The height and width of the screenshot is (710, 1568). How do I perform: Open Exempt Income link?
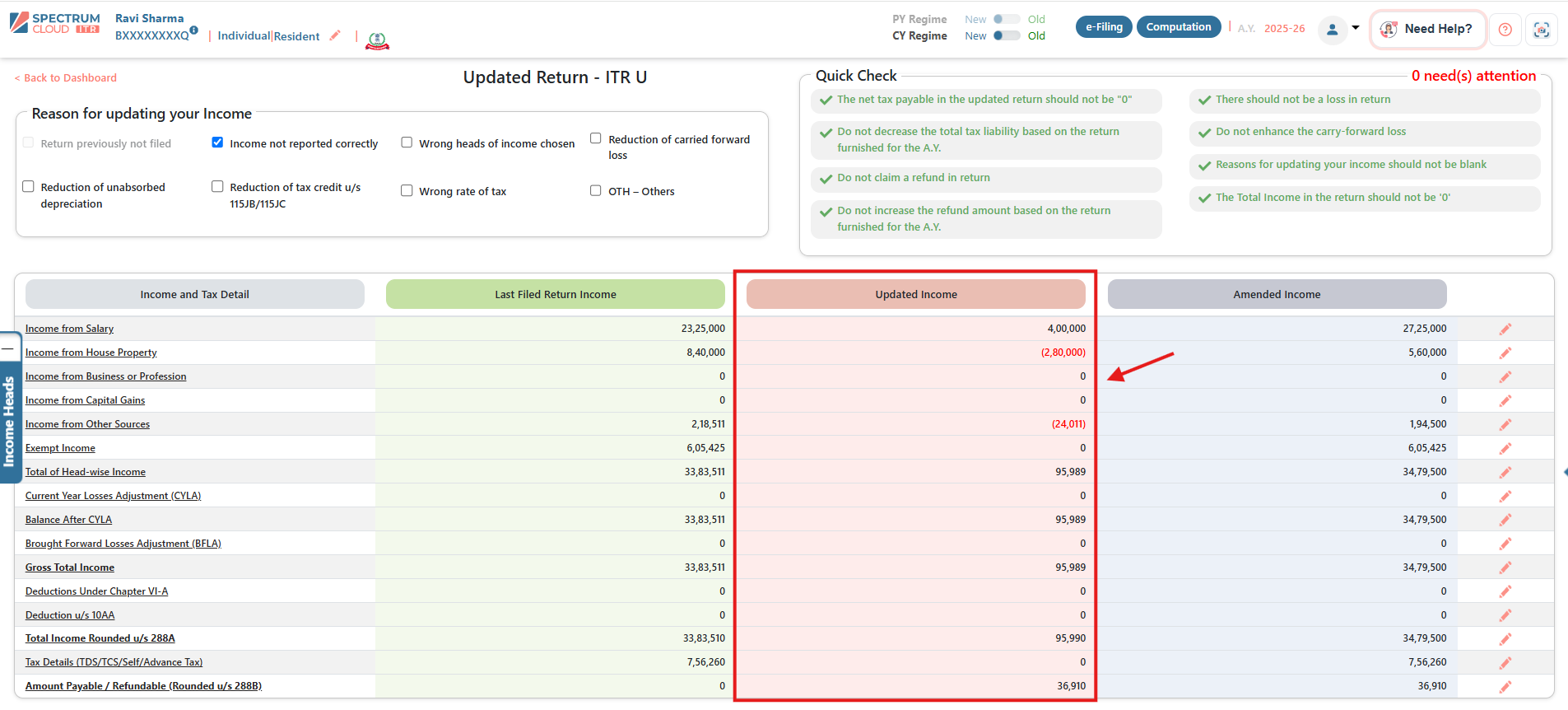(x=60, y=448)
